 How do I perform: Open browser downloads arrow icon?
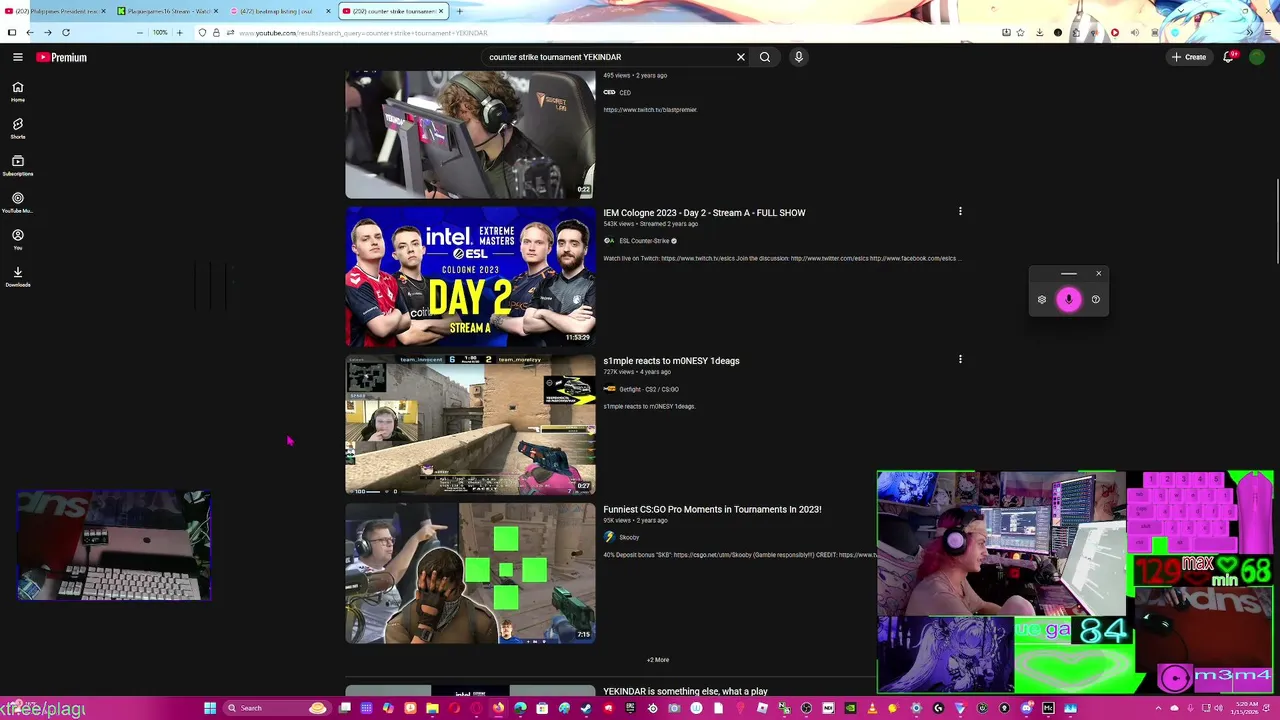click(x=1040, y=32)
